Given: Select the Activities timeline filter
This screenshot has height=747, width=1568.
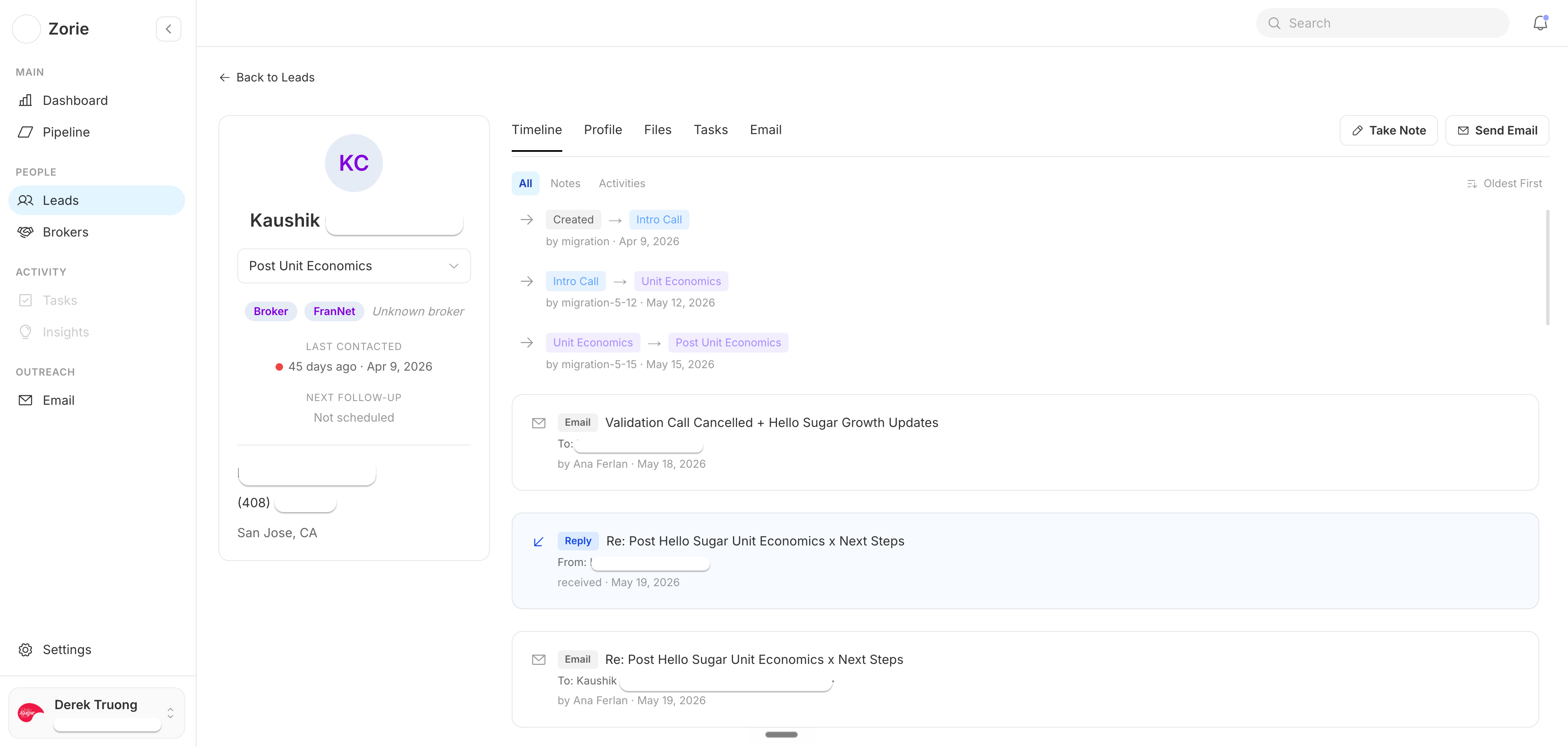Looking at the screenshot, I should 622,183.
